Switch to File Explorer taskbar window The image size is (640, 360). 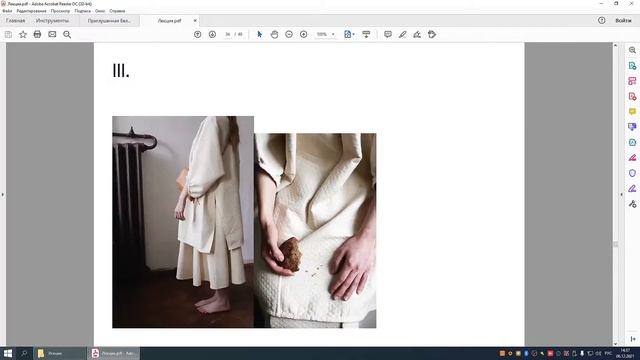[x=60, y=353]
